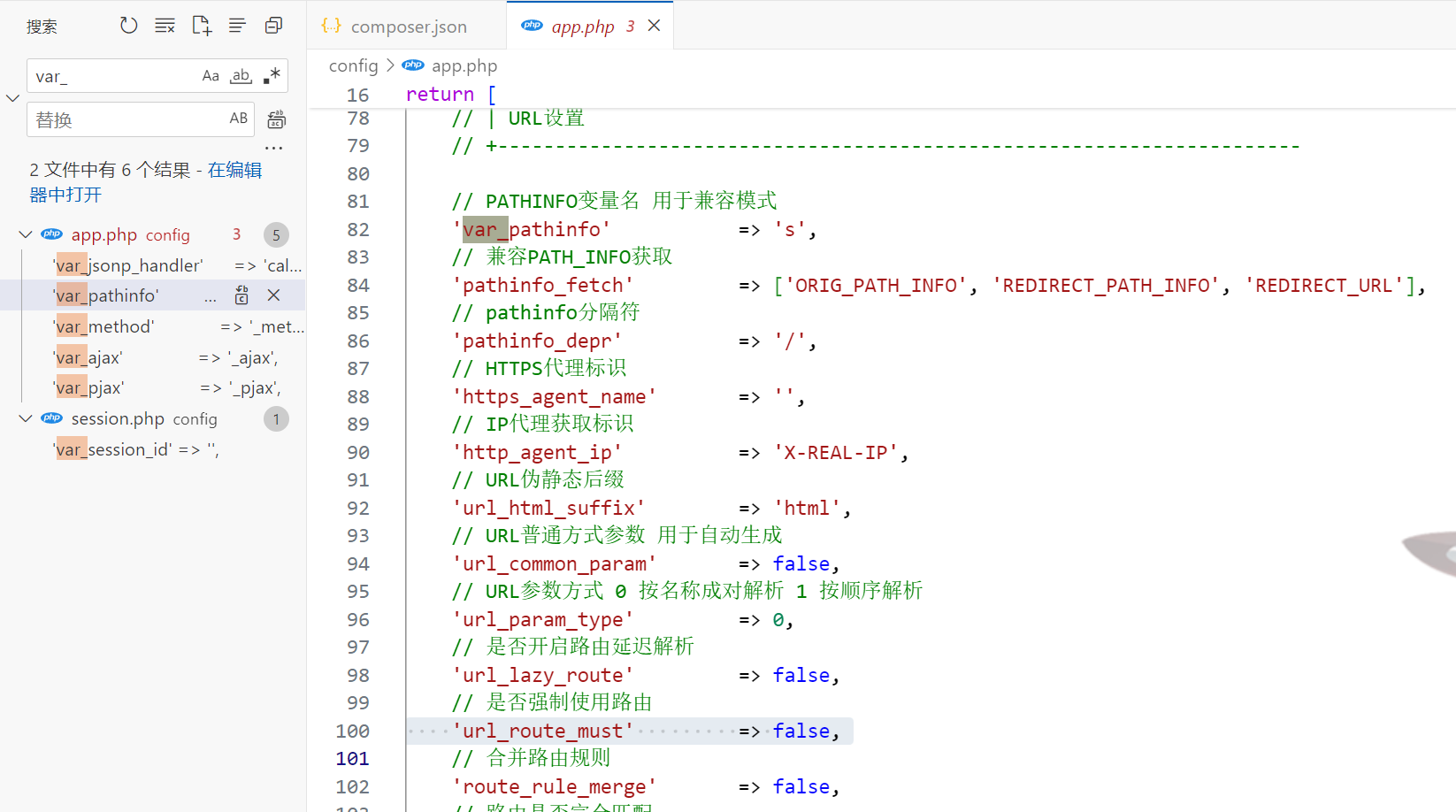This screenshot has height=812, width=1456.
Task: View results as tree icon
Action: [x=237, y=26]
